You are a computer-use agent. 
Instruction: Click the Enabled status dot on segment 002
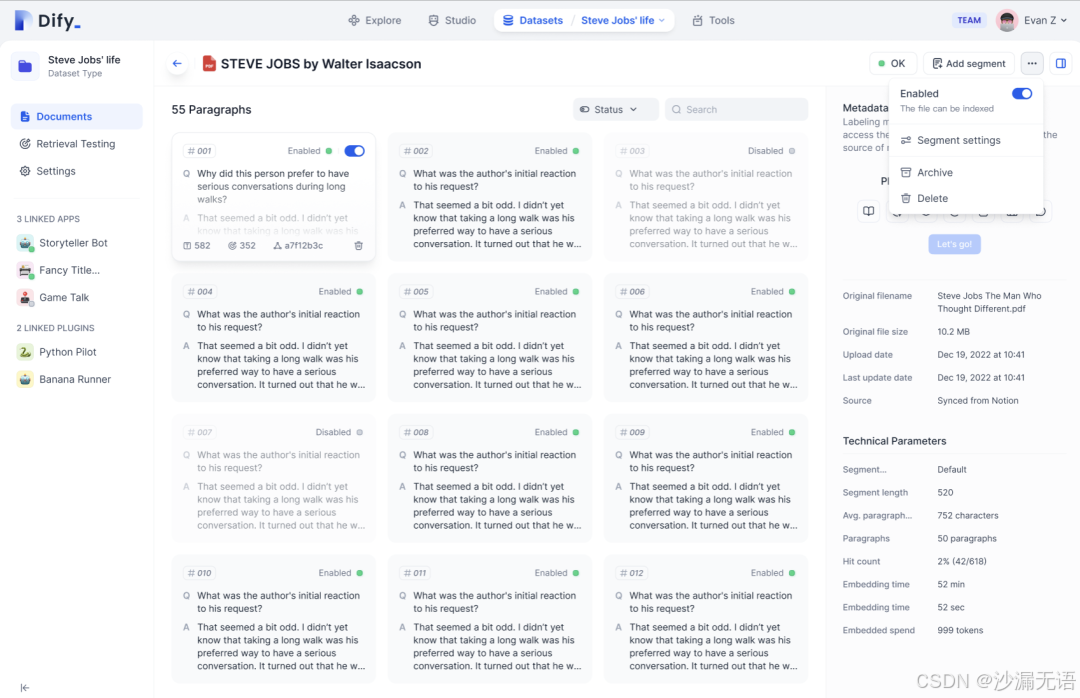576,151
